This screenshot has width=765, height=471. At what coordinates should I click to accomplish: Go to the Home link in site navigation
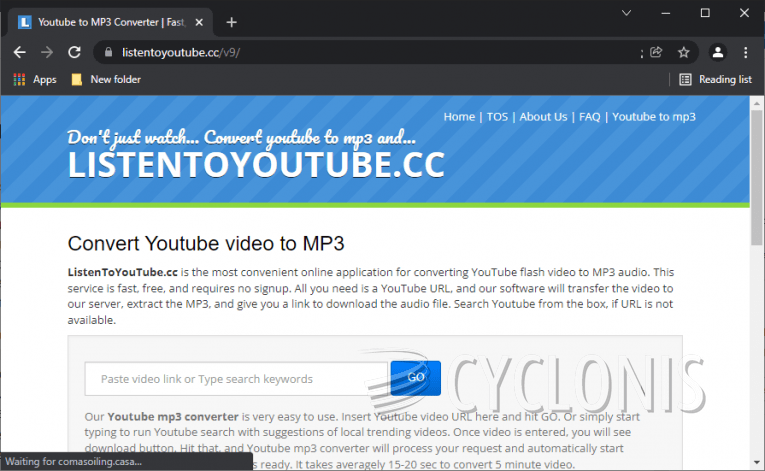pos(459,117)
